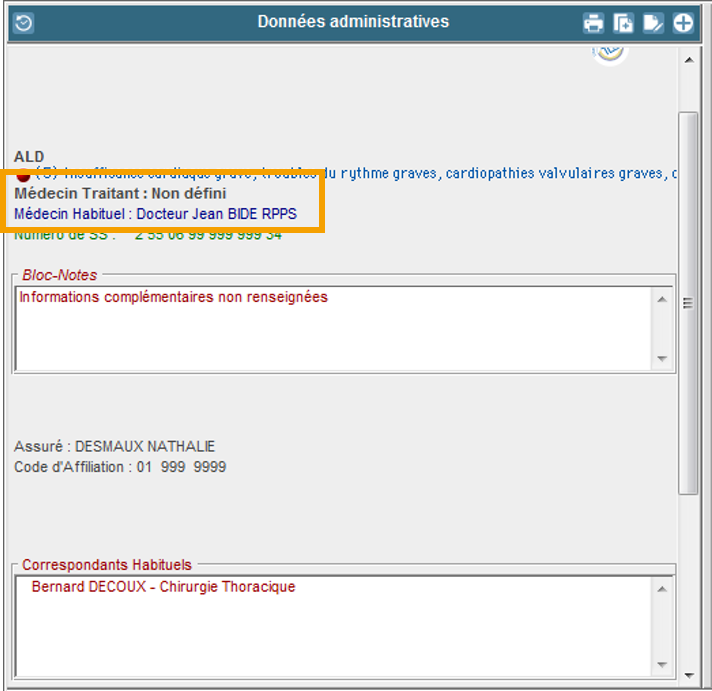Click the red ALD indicator dot
712x691 pixels.
[22, 175]
